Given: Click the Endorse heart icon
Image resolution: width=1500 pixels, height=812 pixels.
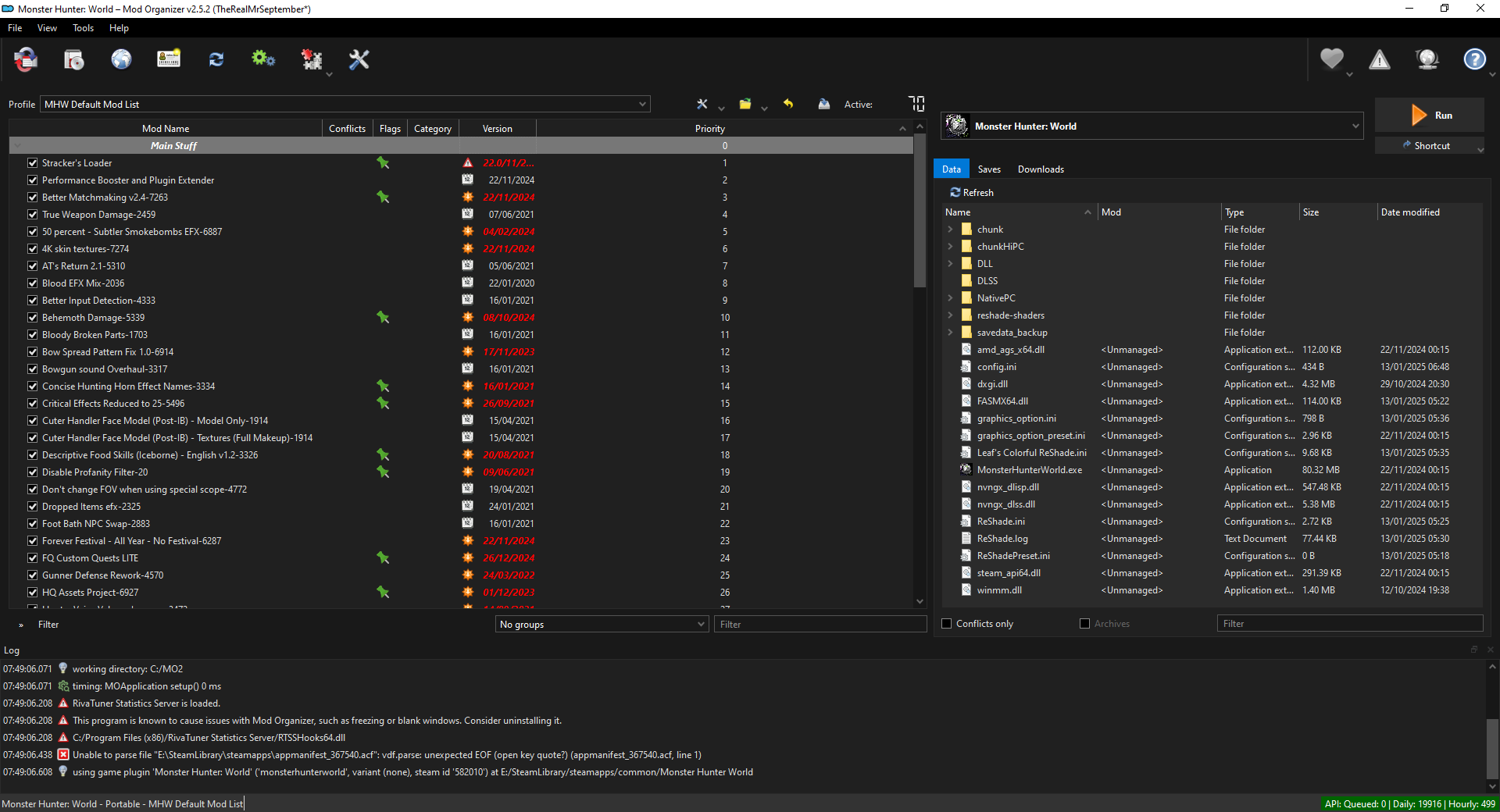Looking at the screenshot, I should pyautogui.click(x=1332, y=59).
